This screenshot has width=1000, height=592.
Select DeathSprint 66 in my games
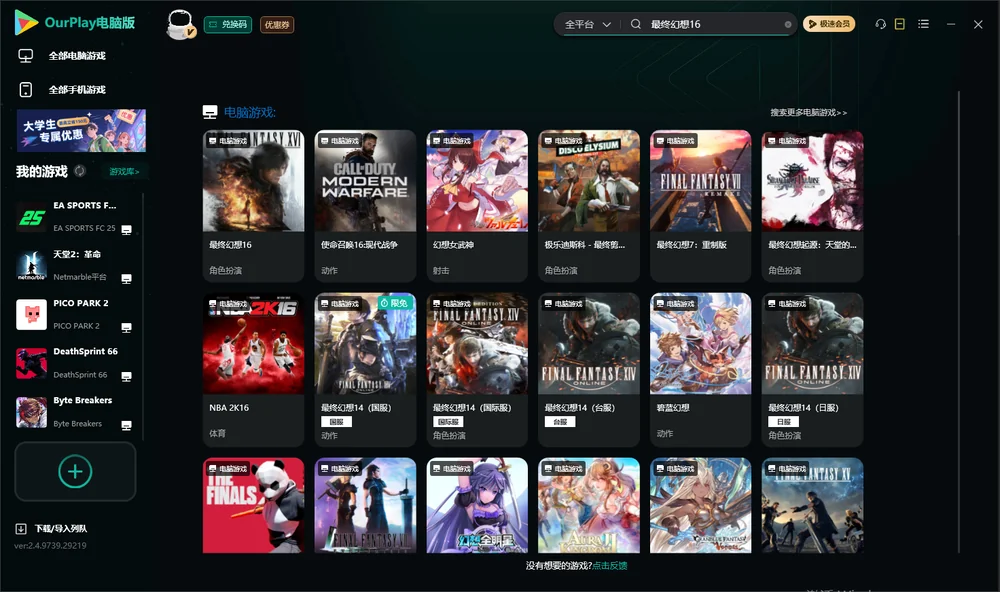tap(75, 363)
